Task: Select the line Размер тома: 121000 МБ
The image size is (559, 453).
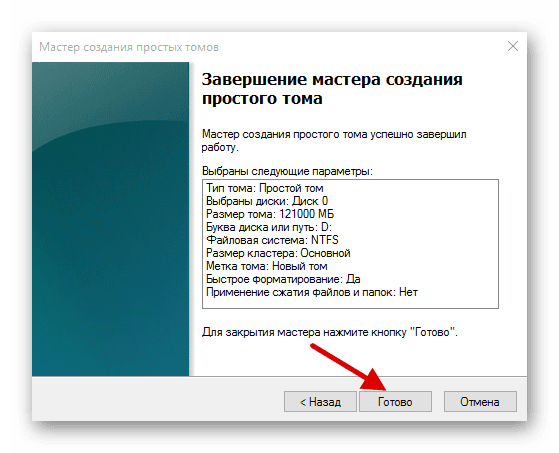Action: click(270, 214)
